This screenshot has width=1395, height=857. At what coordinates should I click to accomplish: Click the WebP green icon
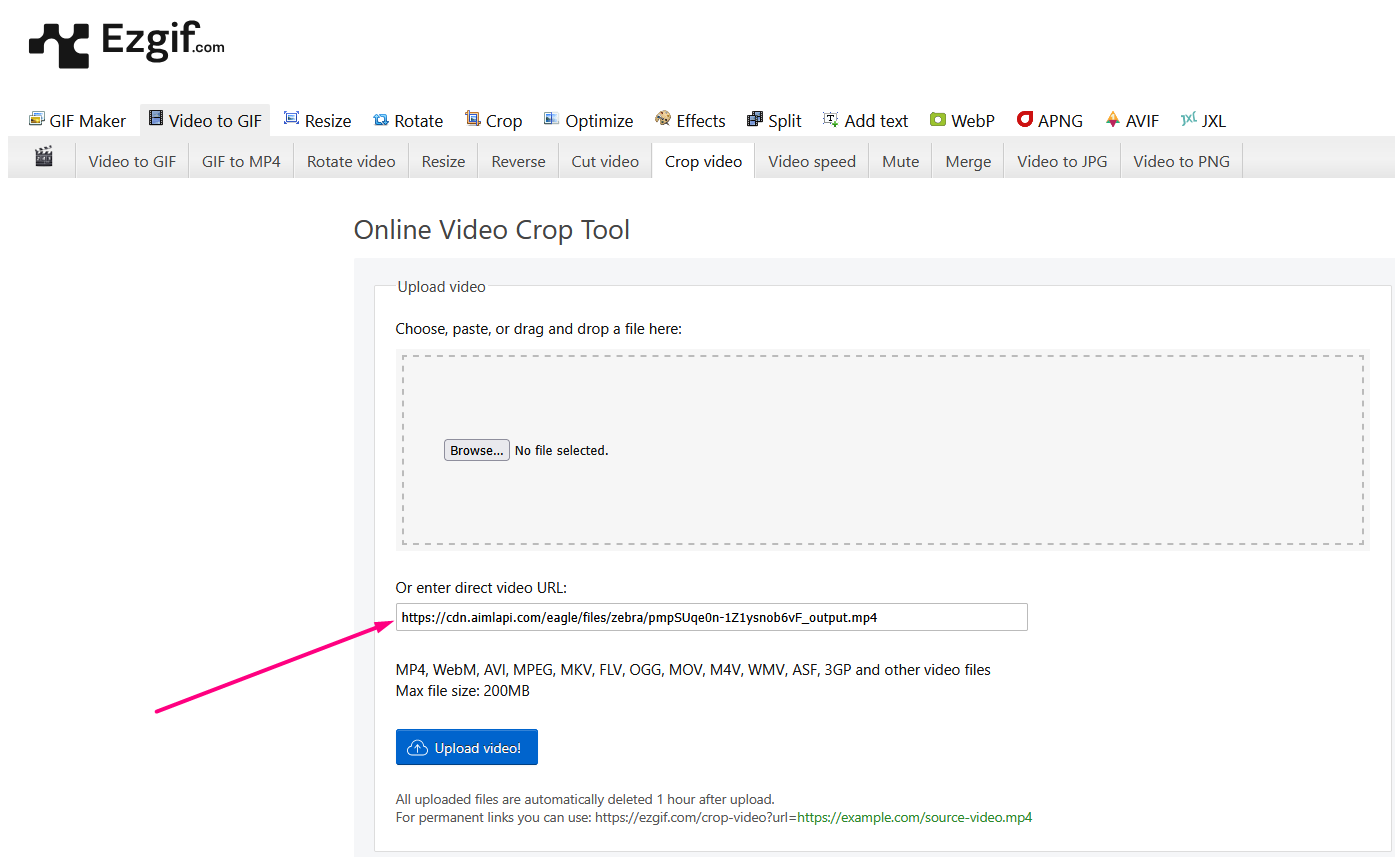pos(937,120)
